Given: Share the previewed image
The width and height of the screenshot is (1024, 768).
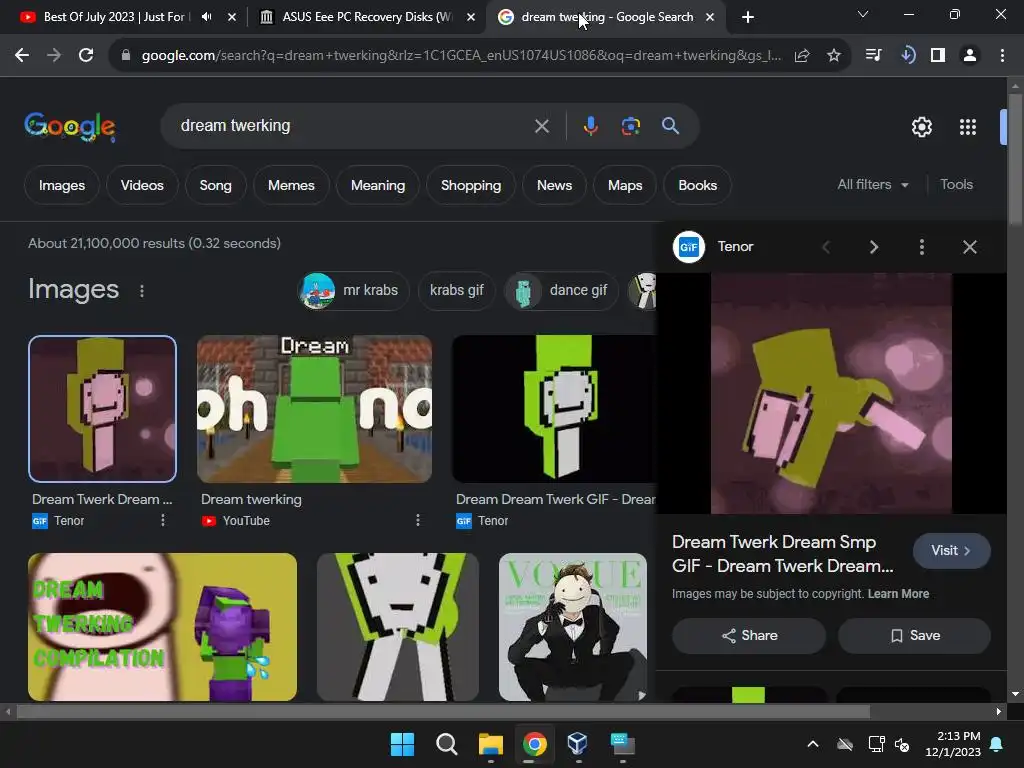Looking at the screenshot, I should [x=749, y=635].
